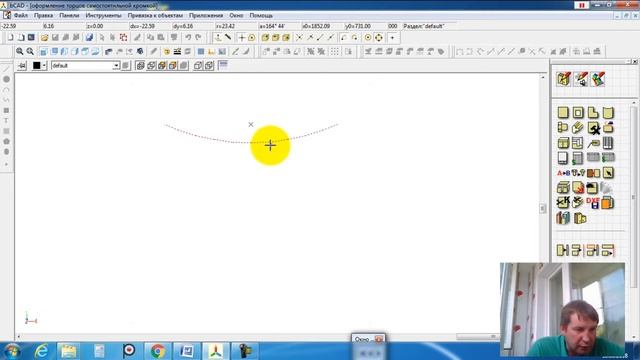The image size is (640, 360).
Task: Close the right tool panel
Action: click(x=635, y=62)
